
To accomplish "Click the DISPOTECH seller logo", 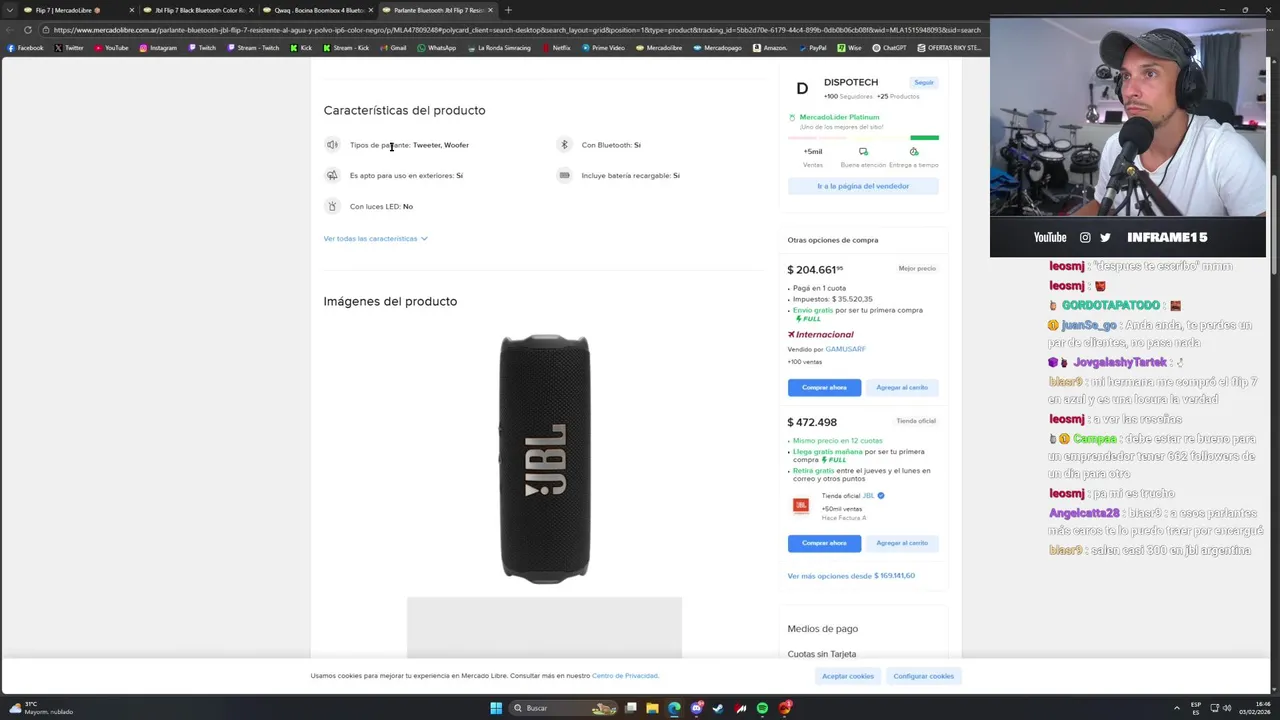I will click(802, 88).
